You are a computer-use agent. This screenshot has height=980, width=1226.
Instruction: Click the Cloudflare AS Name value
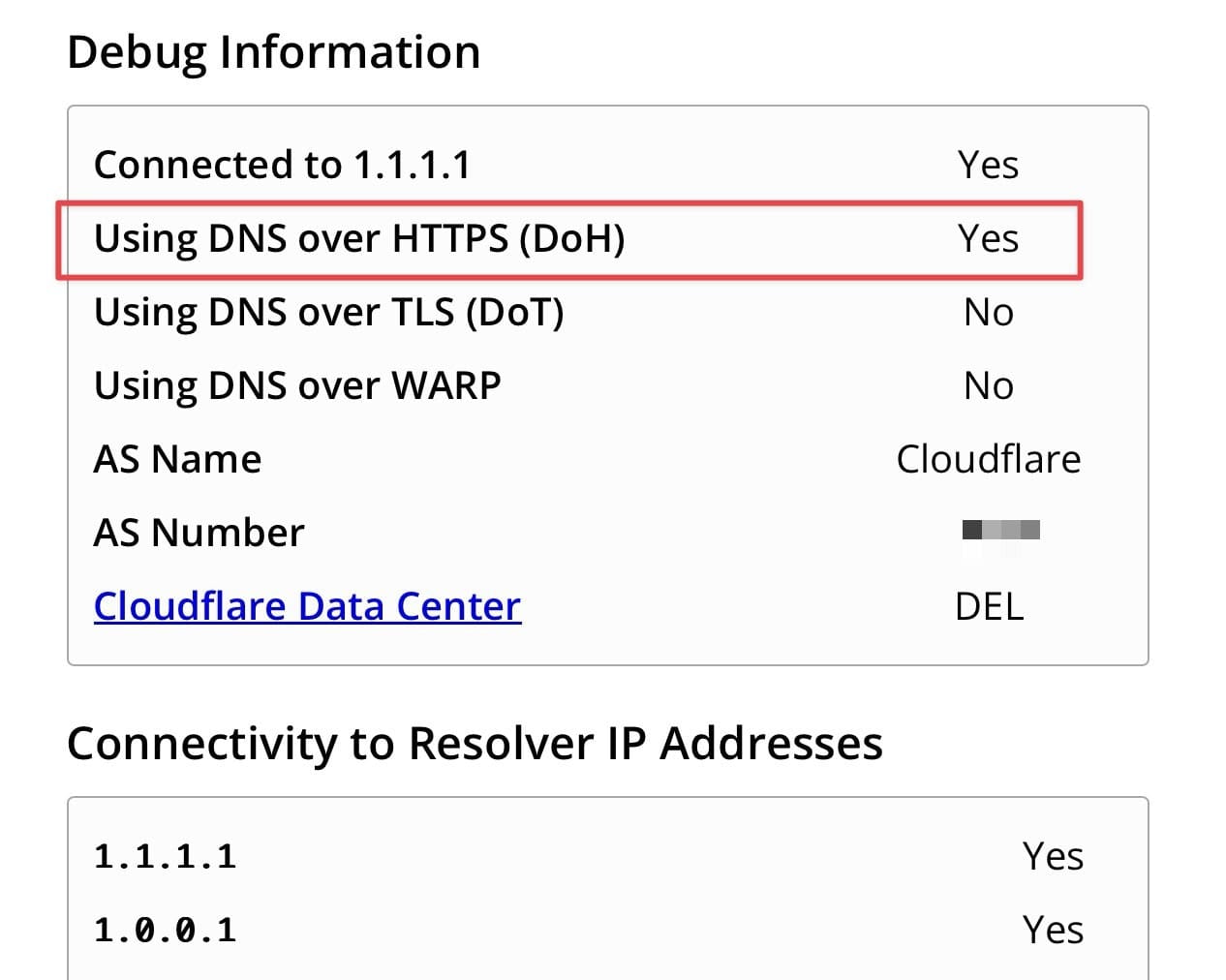click(989, 458)
